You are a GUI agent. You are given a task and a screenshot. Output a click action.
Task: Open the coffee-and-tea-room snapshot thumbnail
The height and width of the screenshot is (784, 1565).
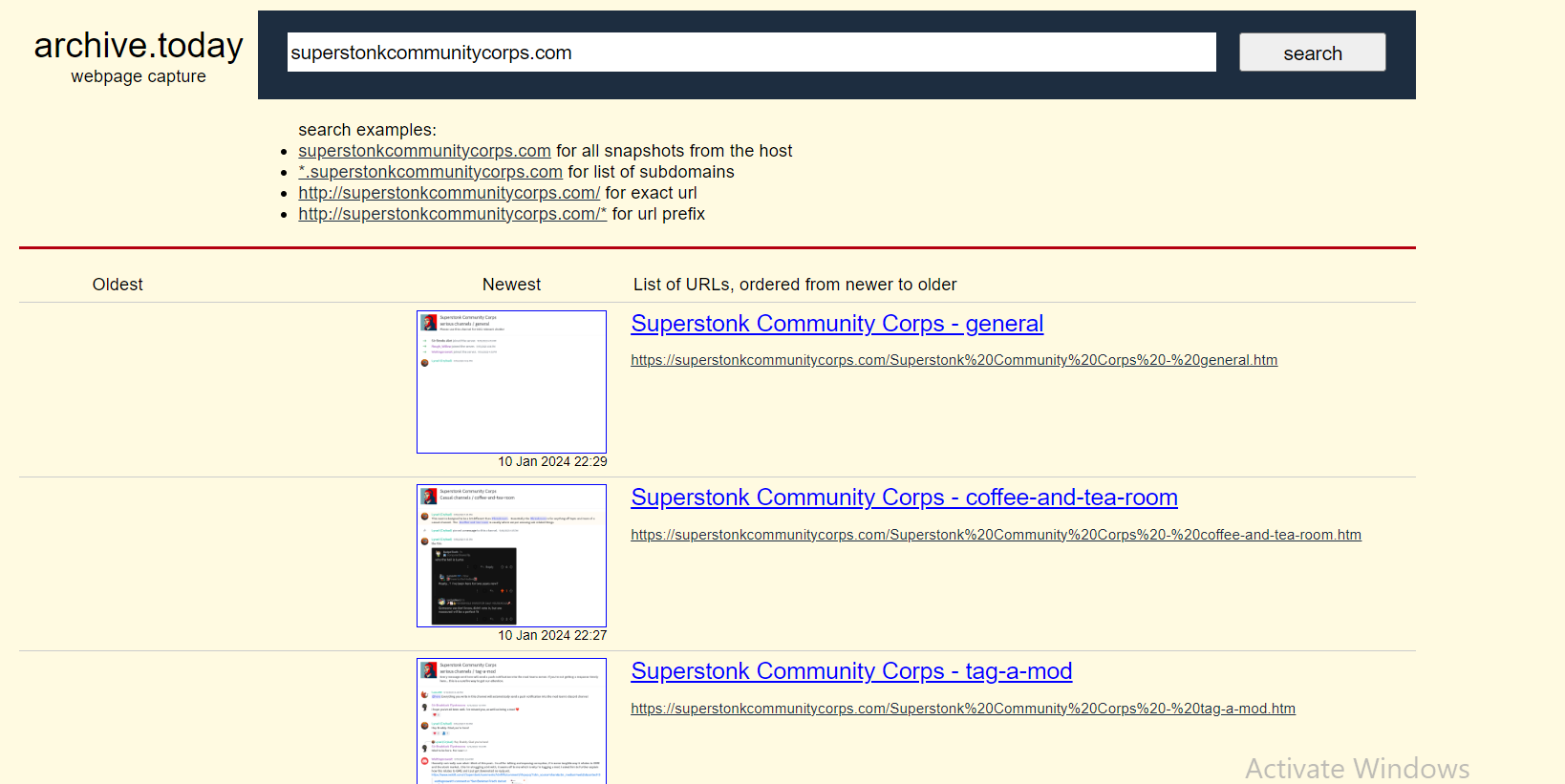point(511,556)
